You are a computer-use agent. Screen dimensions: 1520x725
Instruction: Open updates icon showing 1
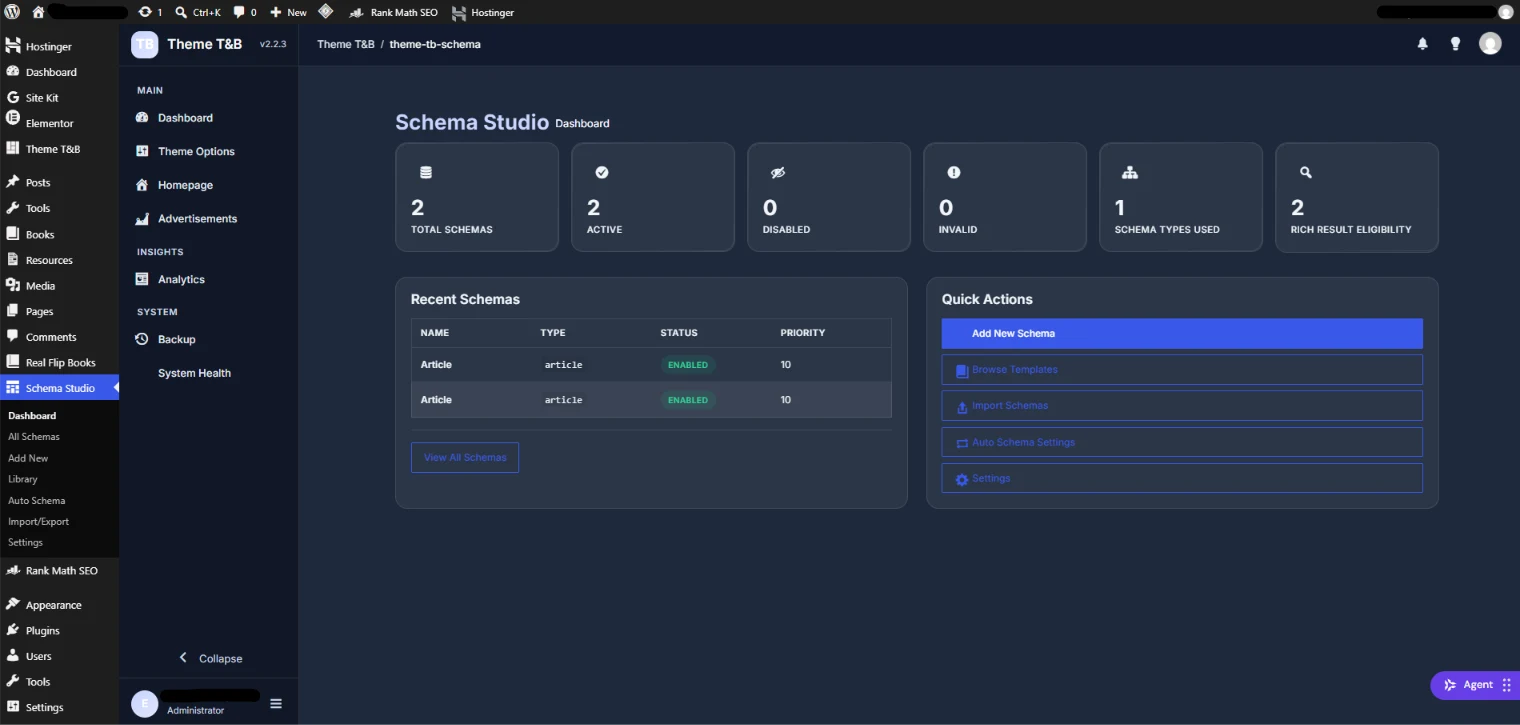[x=150, y=12]
